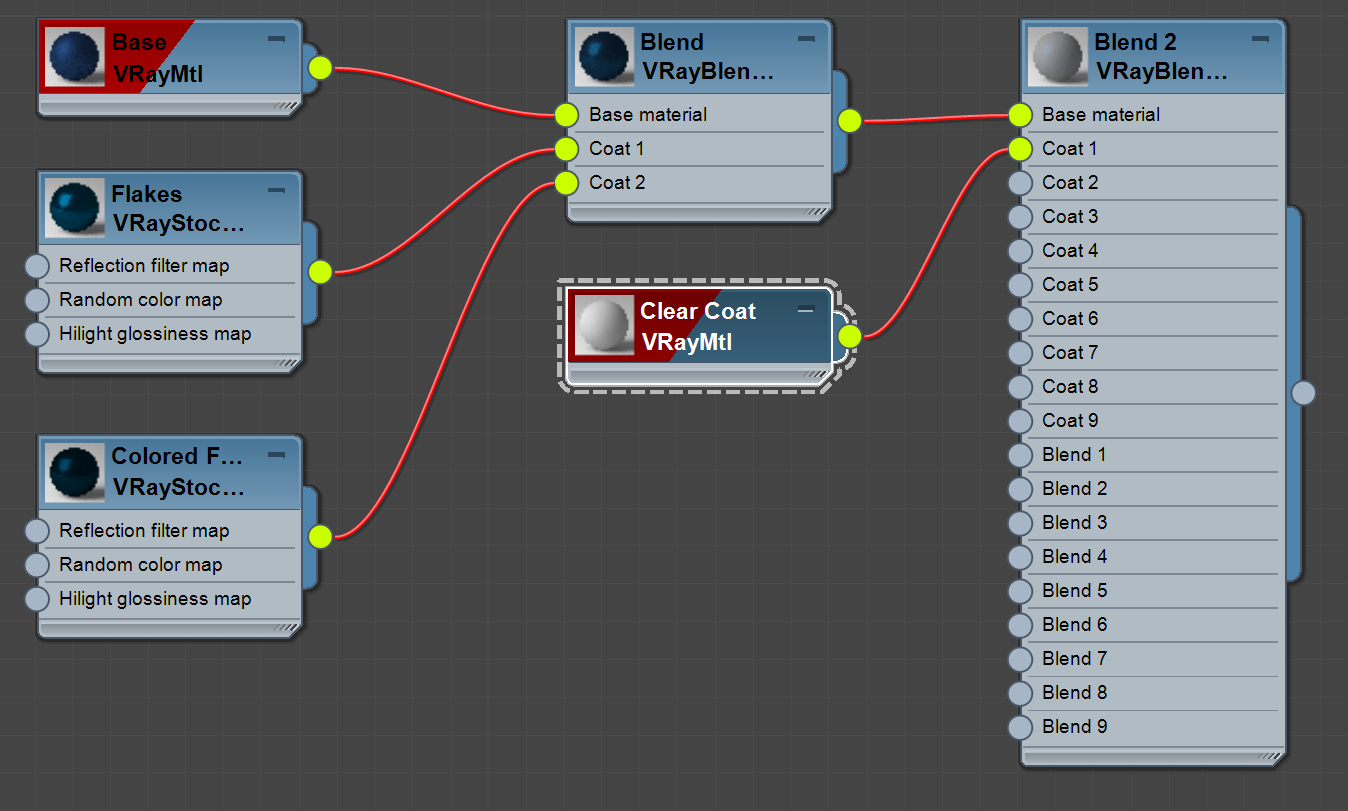Select the Blend 9 input socket on Blend 2
The width and height of the screenshot is (1348, 811).
[x=1019, y=727]
